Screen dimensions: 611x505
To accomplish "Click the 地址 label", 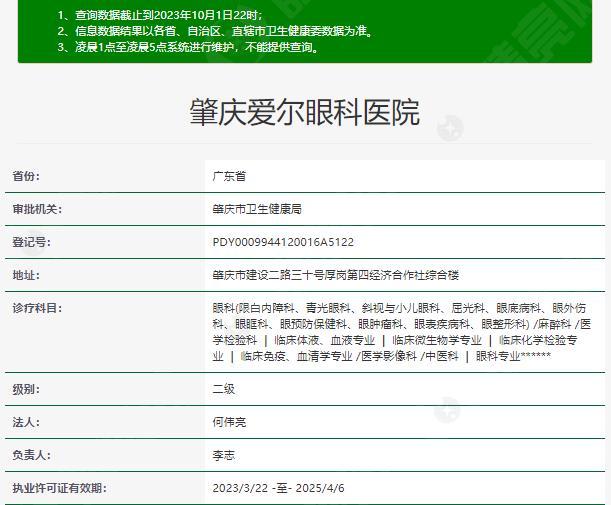I will pos(26,275).
